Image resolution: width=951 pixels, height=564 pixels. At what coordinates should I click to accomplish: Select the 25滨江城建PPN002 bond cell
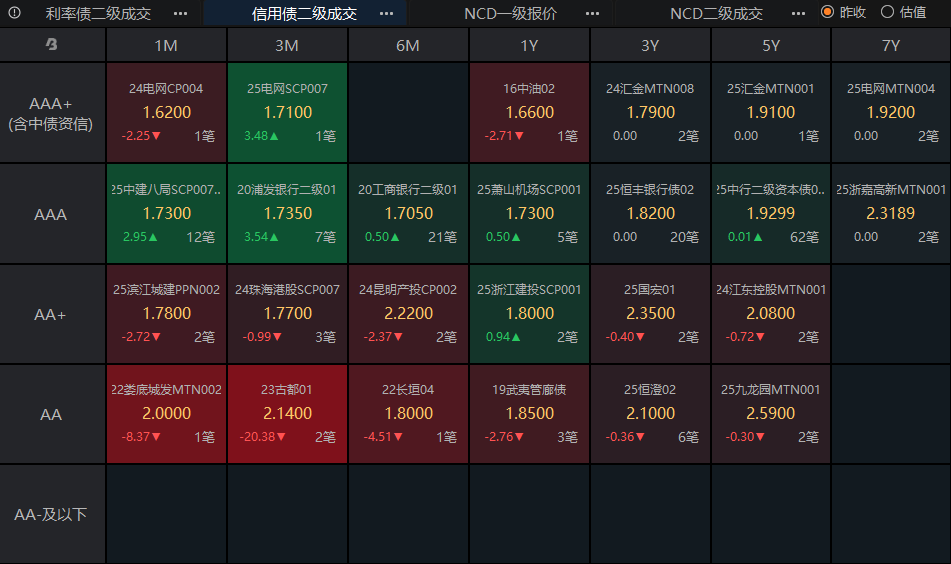click(166, 314)
